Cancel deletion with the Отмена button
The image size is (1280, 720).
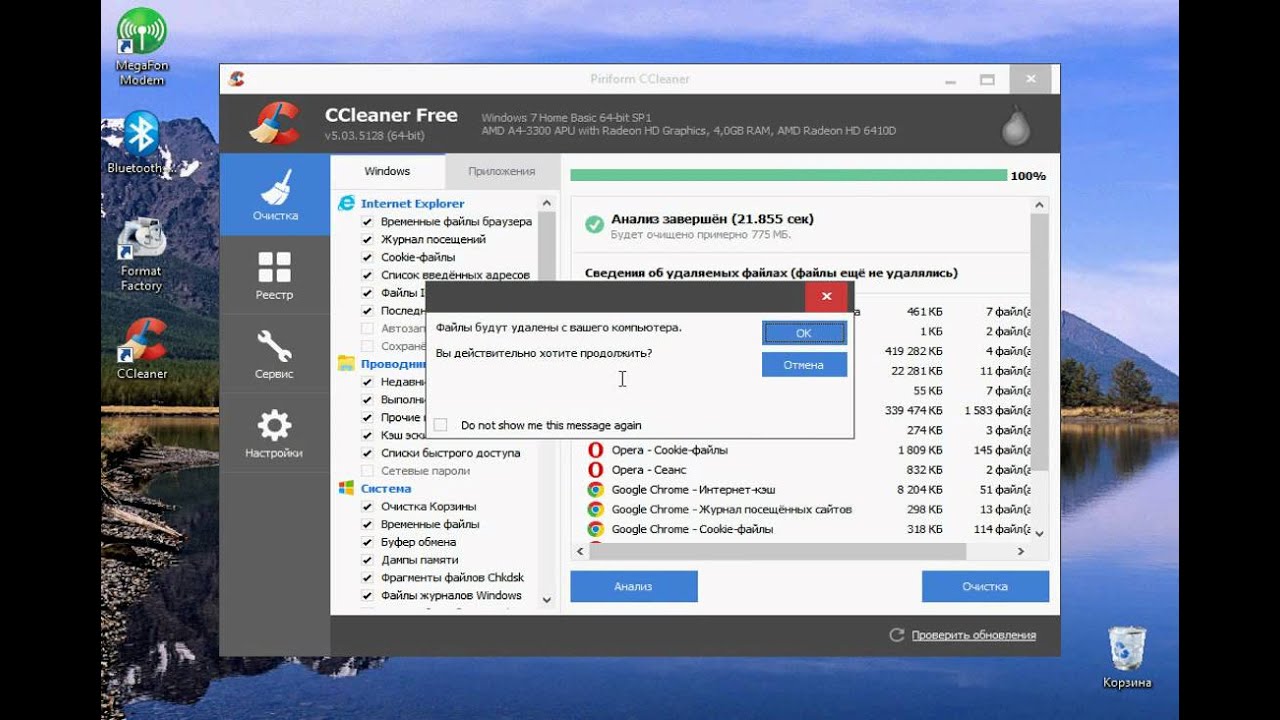[x=804, y=365]
